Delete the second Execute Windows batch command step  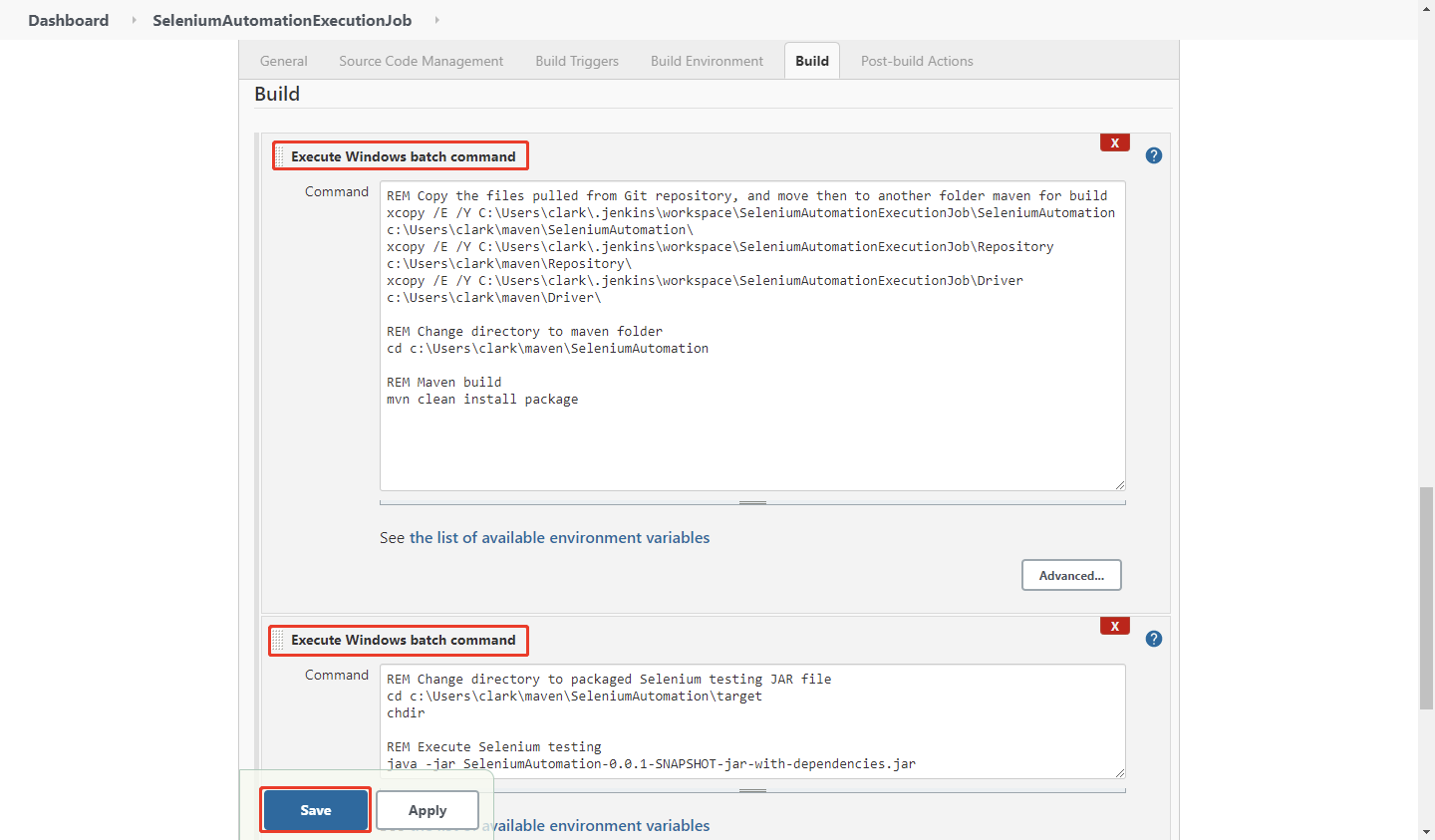coord(1114,626)
